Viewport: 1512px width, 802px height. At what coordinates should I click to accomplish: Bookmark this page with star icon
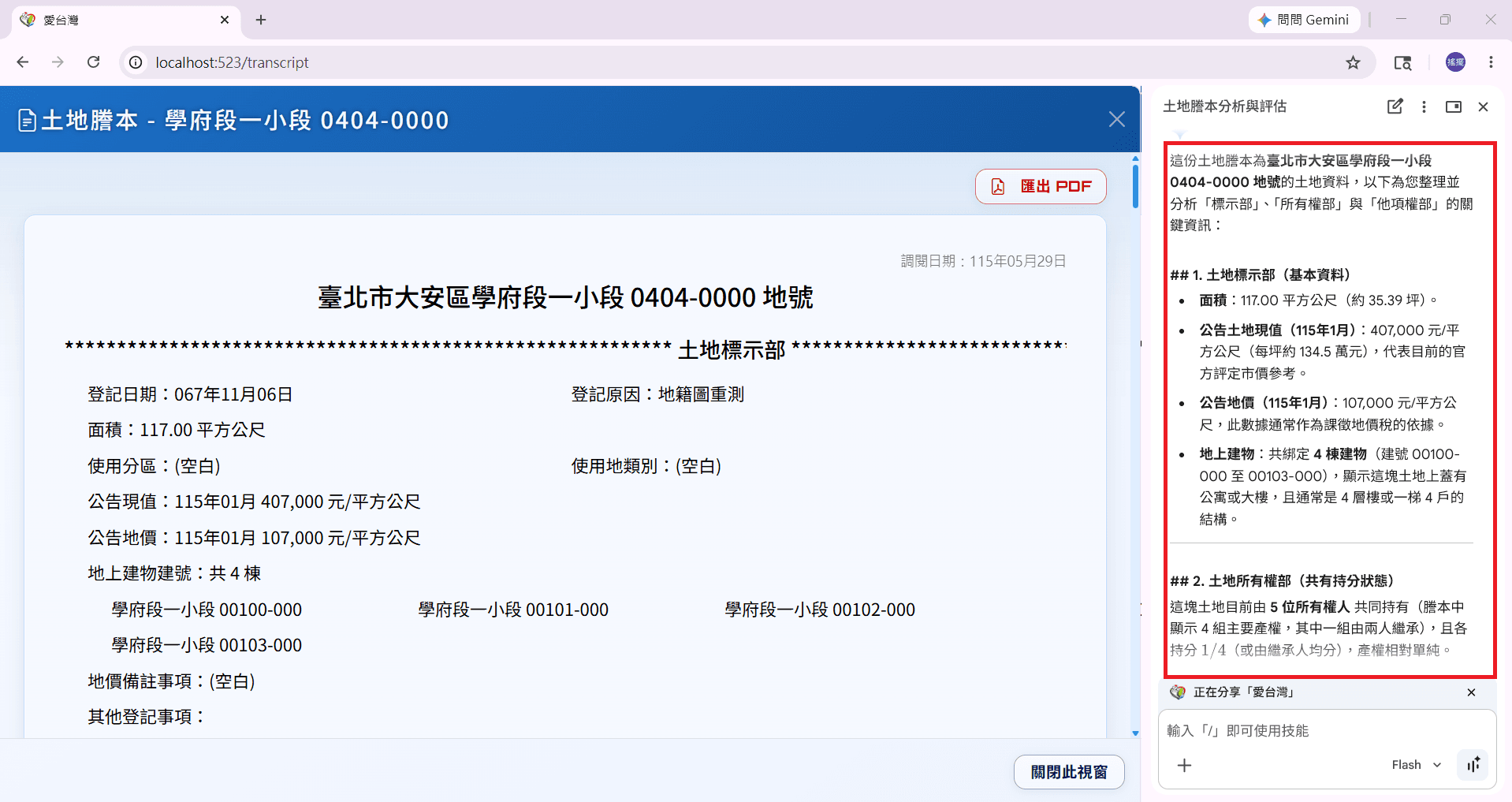coord(1353,62)
